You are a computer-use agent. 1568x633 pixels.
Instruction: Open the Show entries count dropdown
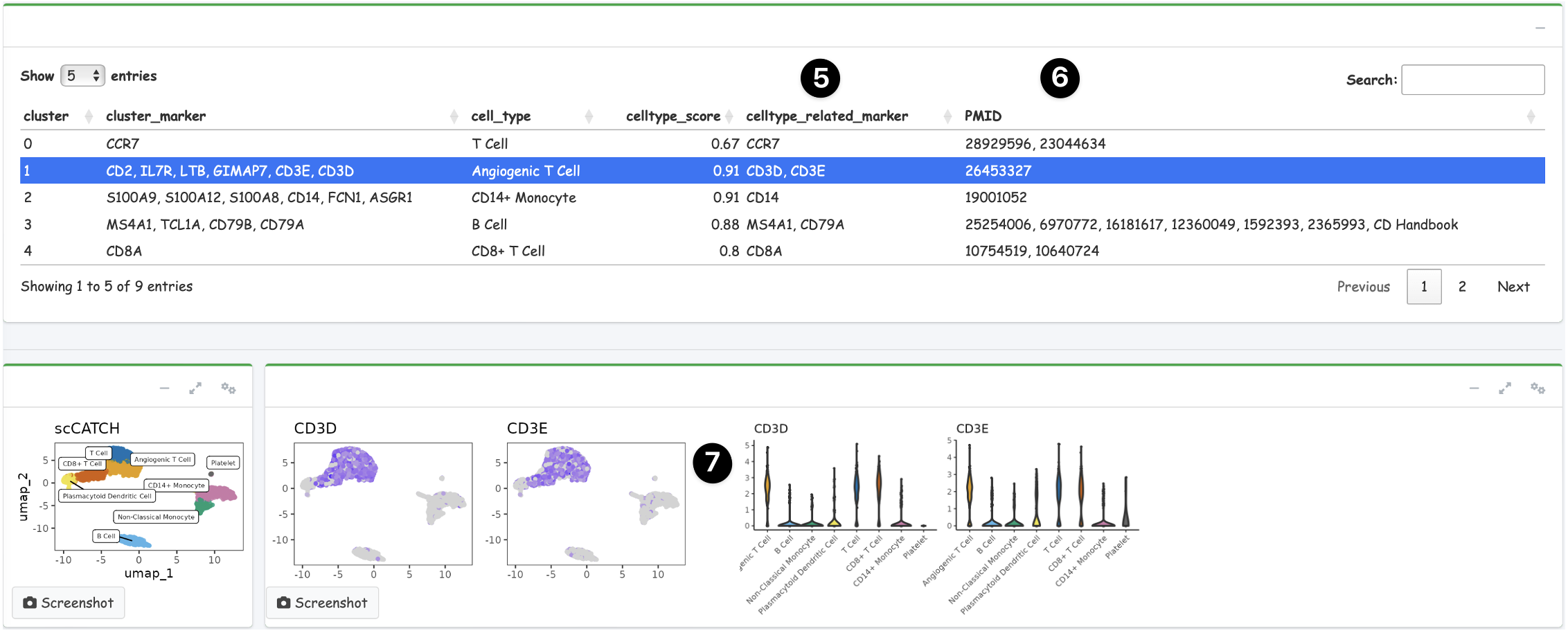click(82, 75)
